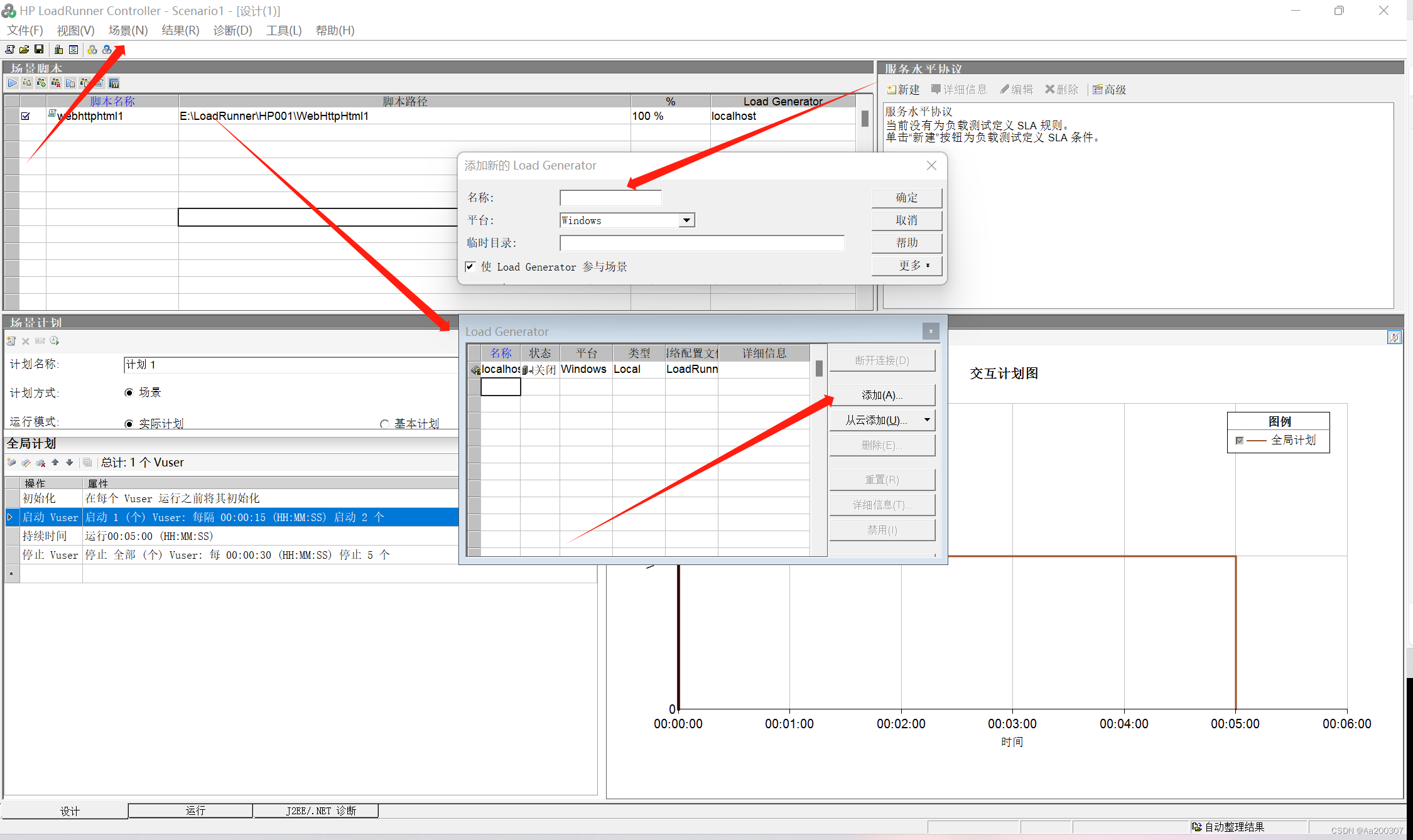Open the 场景(N) menu
The image size is (1413, 840).
(x=127, y=30)
